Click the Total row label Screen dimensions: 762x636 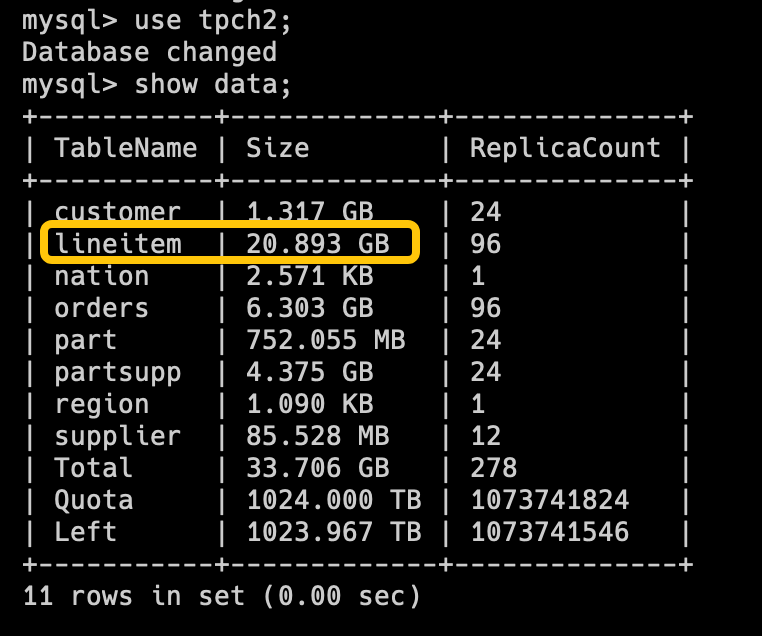(x=93, y=467)
